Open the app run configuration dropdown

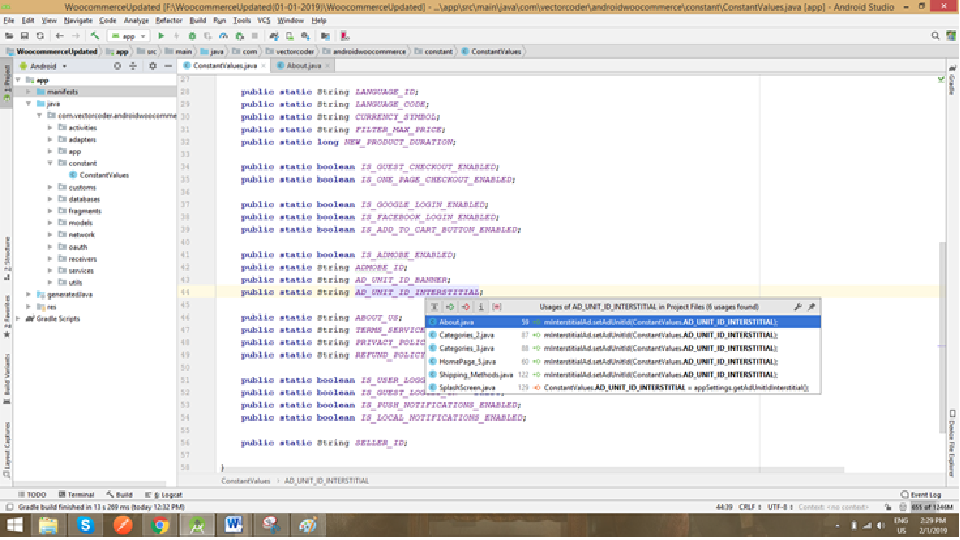click(x=129, y=36)
